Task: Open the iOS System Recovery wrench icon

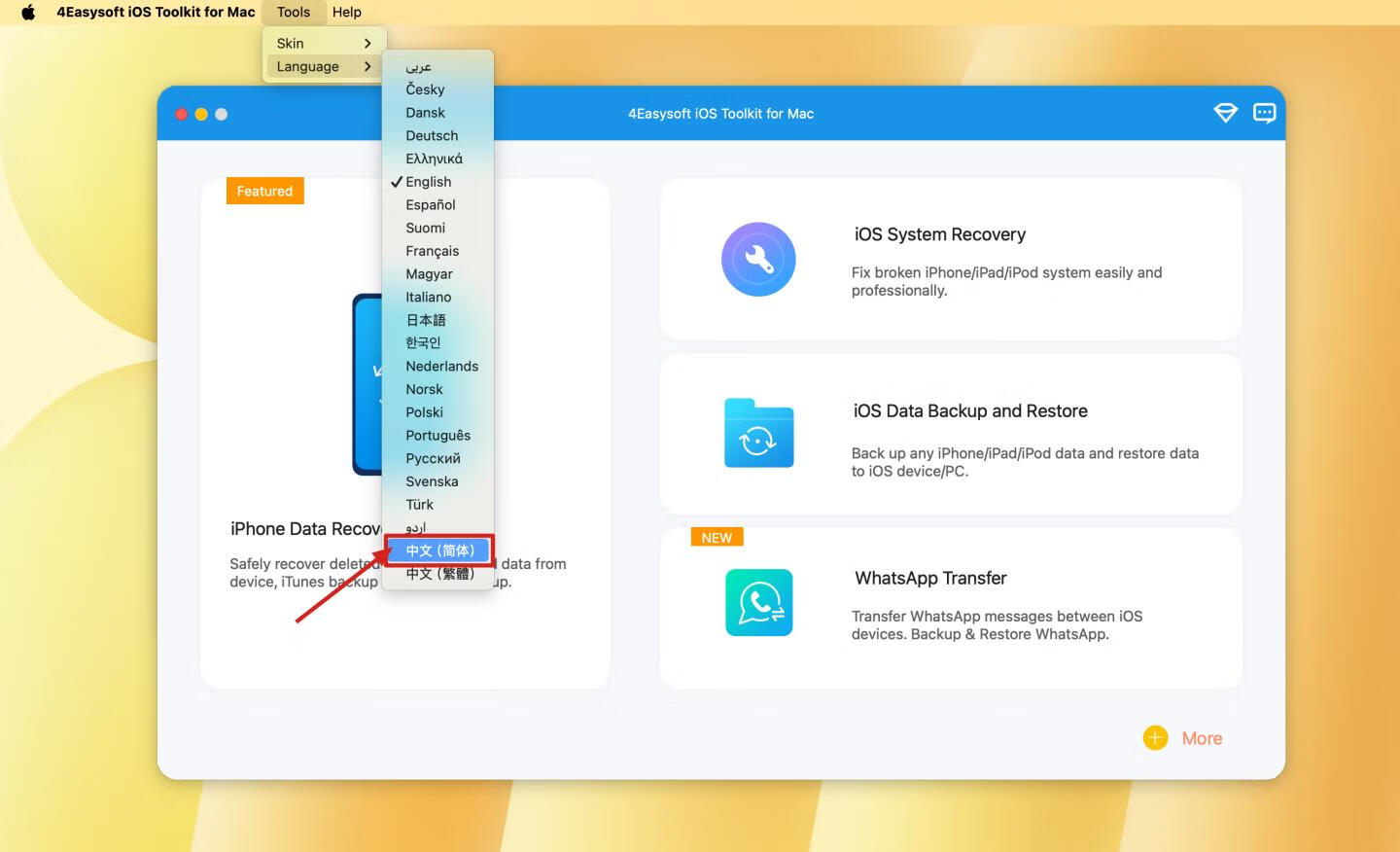Action: (758, 260)
